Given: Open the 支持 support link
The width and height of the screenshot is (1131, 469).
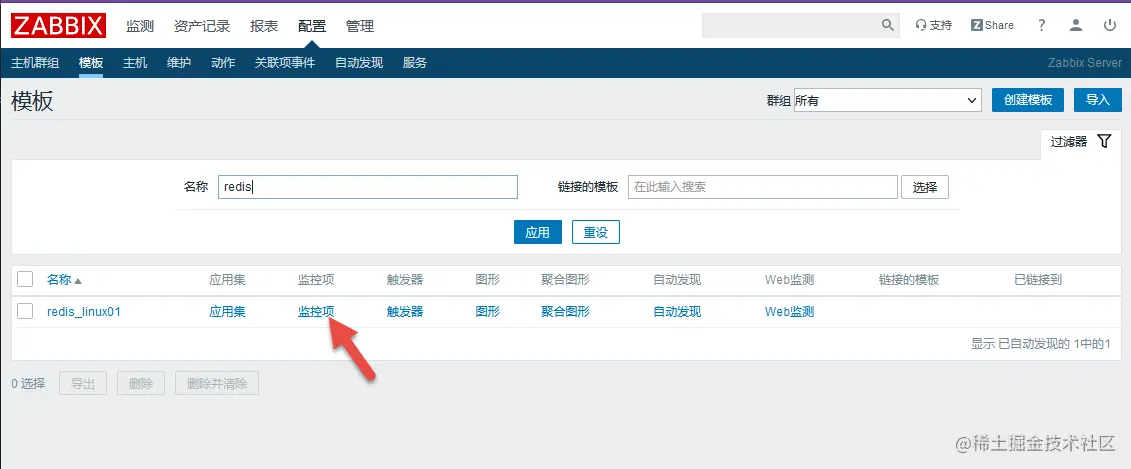Looking at the screenshot, I should click(x=933, y=25).
